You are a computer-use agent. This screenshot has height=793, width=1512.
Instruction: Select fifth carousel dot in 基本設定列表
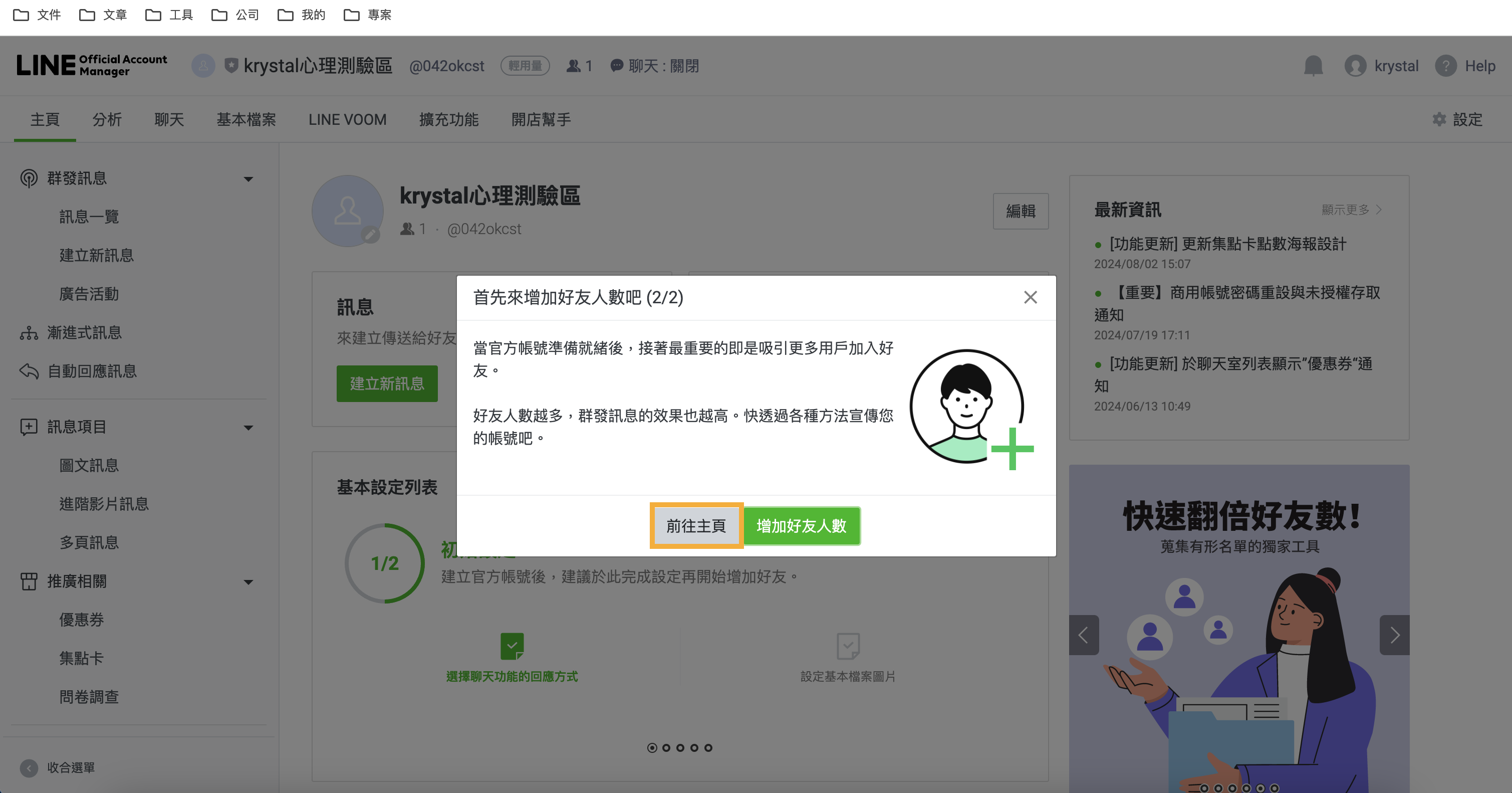(x=708, y=748)
